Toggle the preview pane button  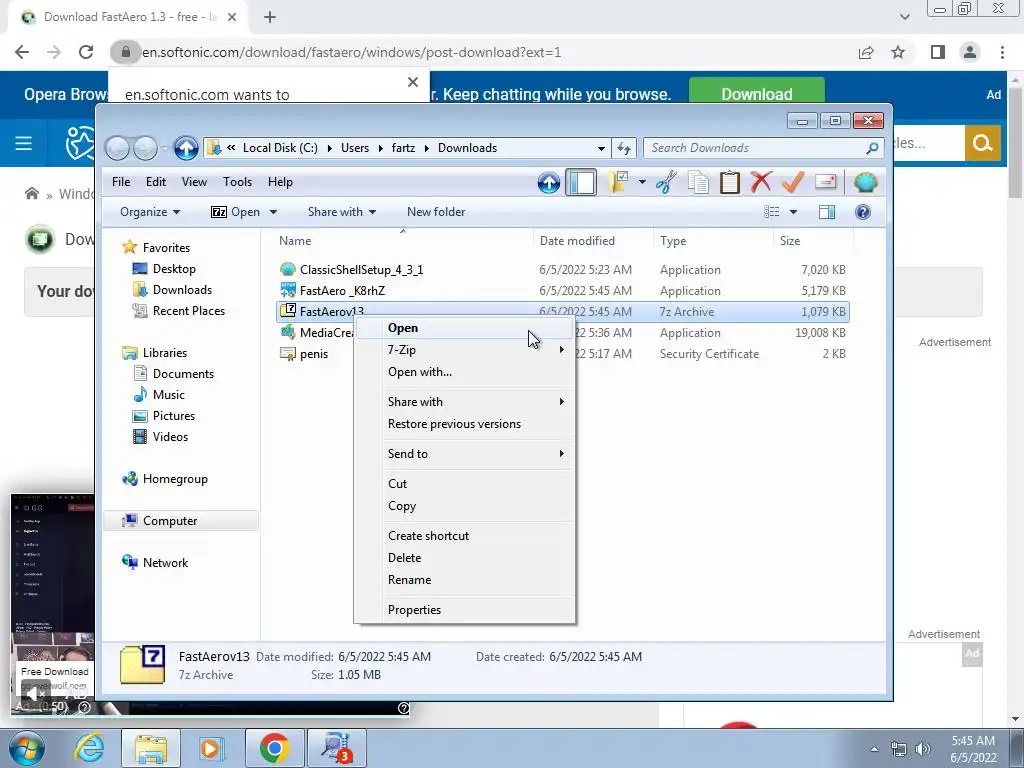(827, 212)
